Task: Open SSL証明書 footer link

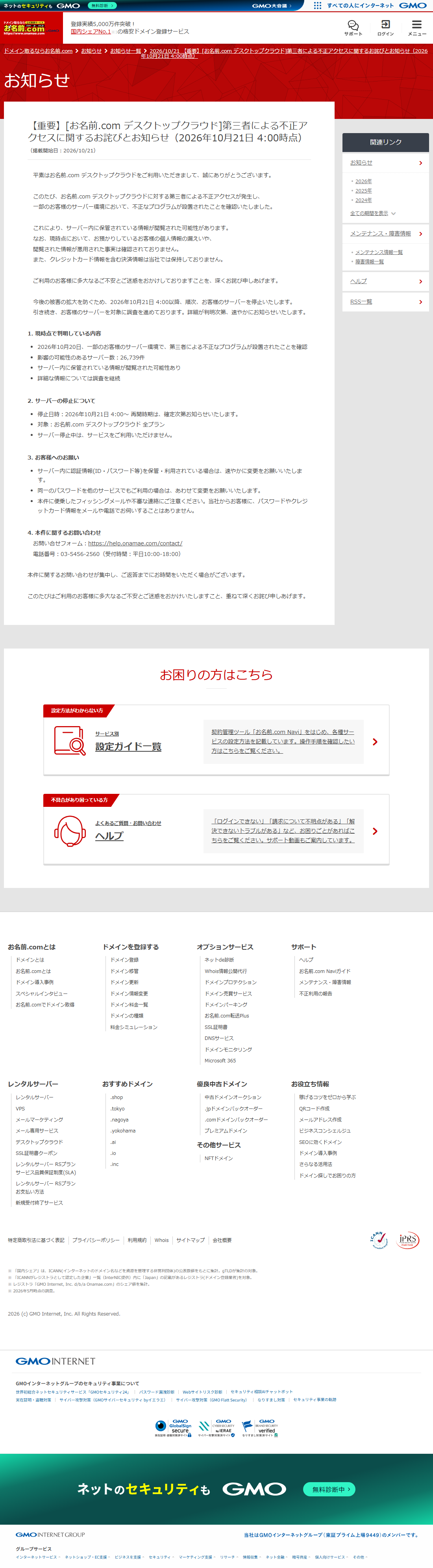Action: point(216,1027)
